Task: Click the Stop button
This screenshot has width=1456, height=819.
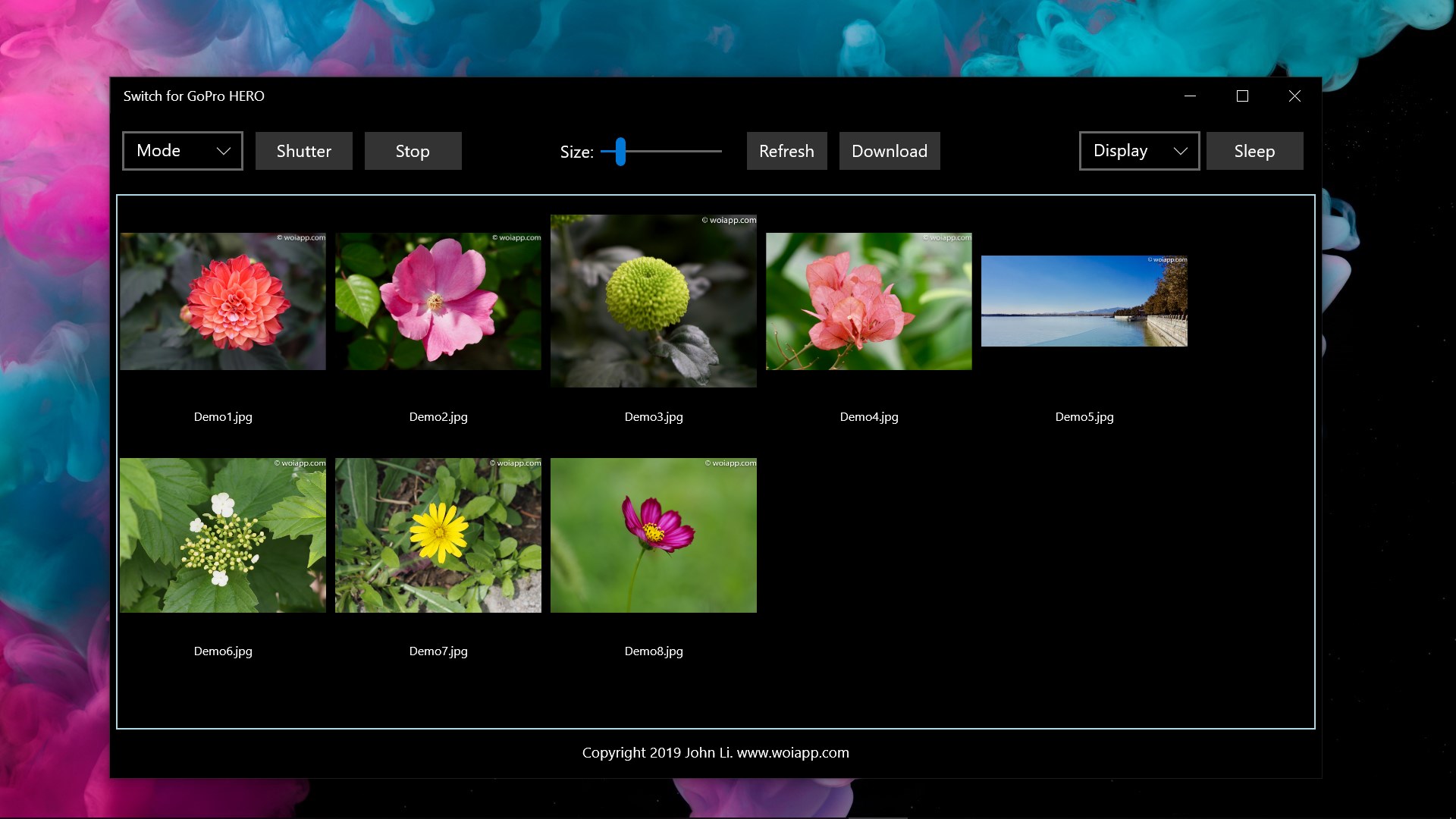Action: coord(413,151)
